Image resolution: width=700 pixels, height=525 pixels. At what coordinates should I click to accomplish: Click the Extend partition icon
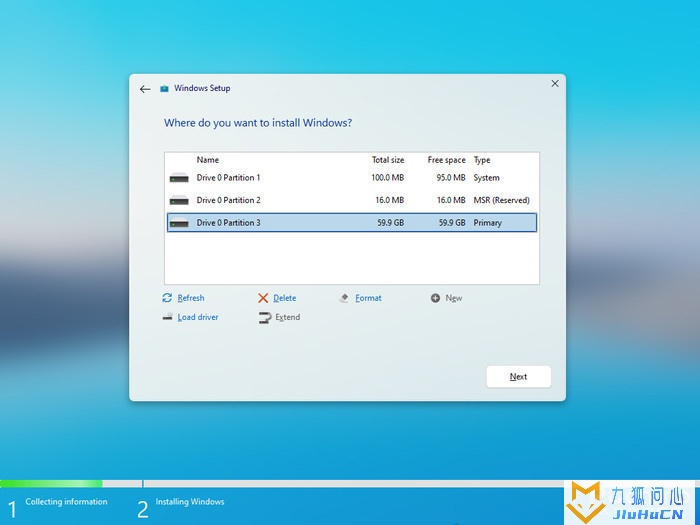[264, 317]
